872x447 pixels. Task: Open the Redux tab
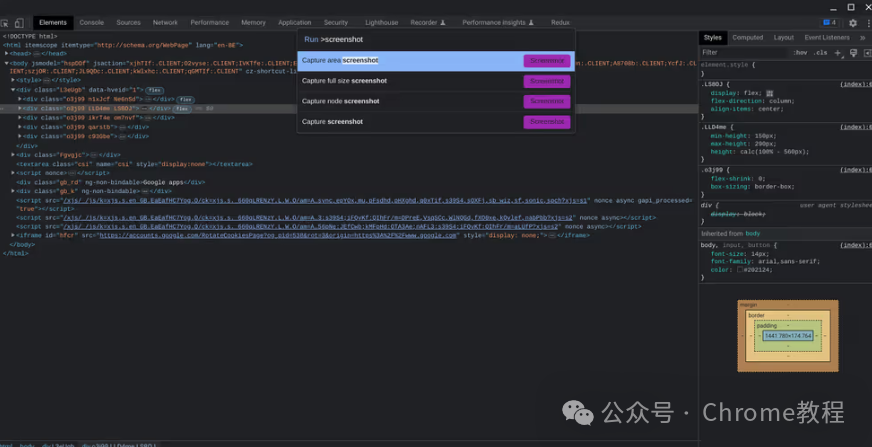[x=561, y=23]
